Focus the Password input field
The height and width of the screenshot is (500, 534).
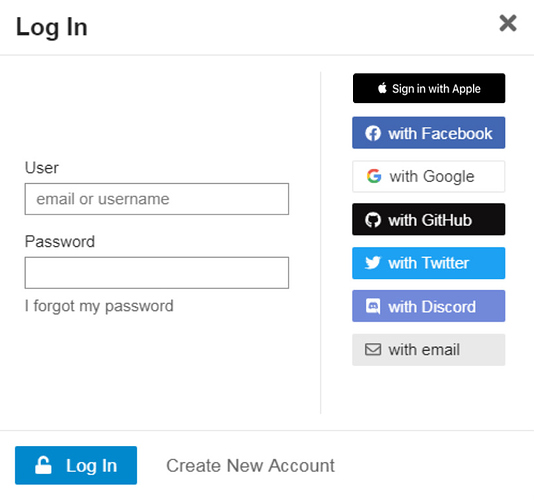[157, 273]
